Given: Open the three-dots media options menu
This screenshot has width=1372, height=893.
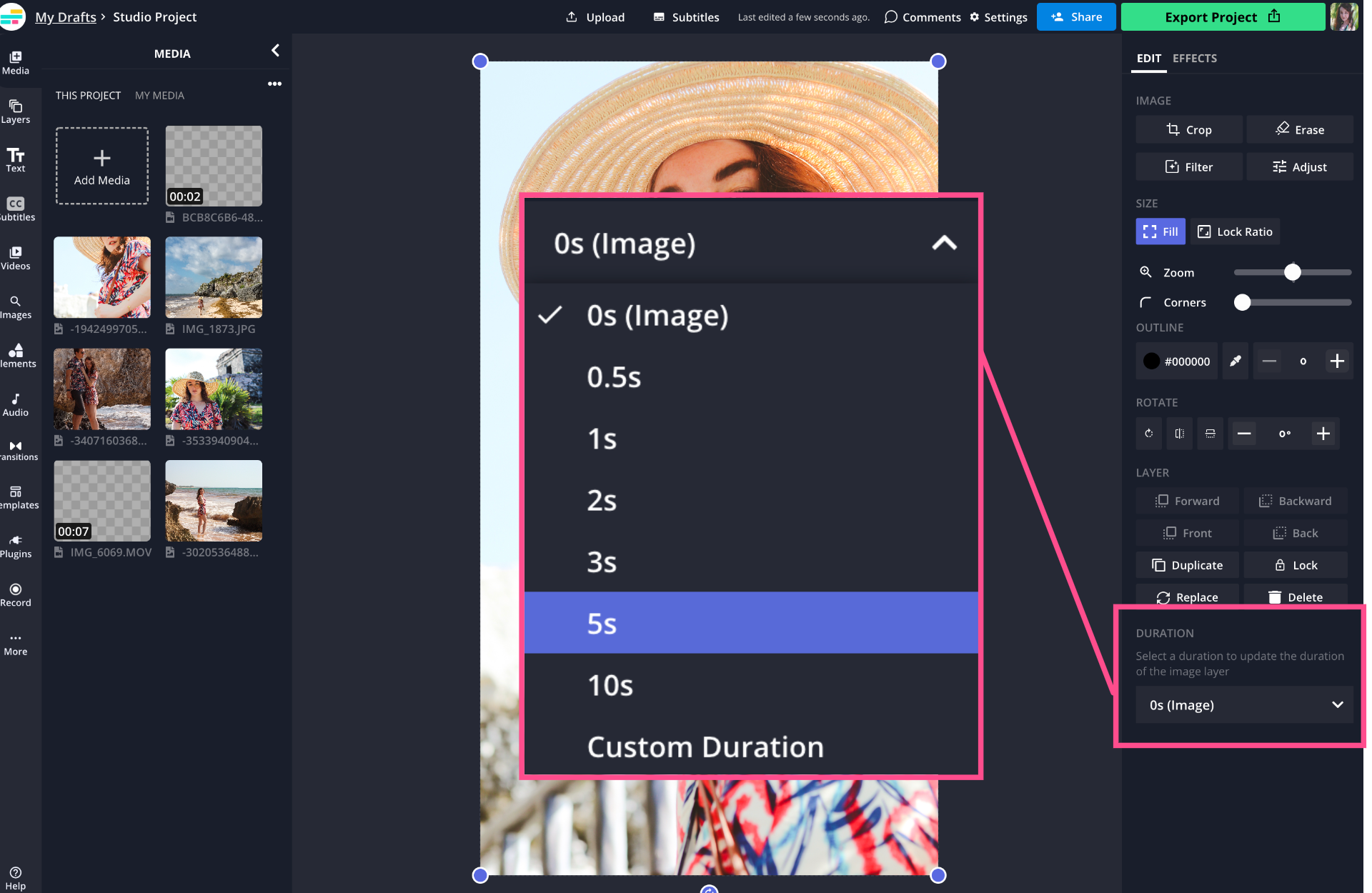Looking at the screenshot, I should coord(274,84).
